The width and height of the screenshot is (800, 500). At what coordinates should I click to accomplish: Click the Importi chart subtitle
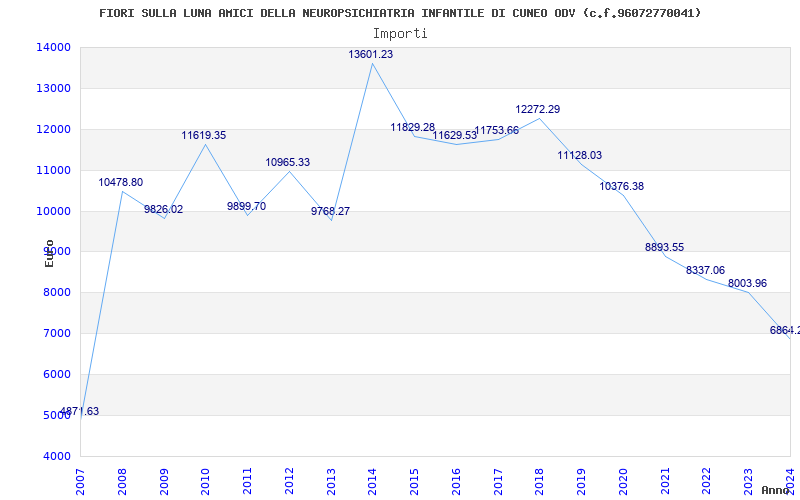(x=400, y=34)
